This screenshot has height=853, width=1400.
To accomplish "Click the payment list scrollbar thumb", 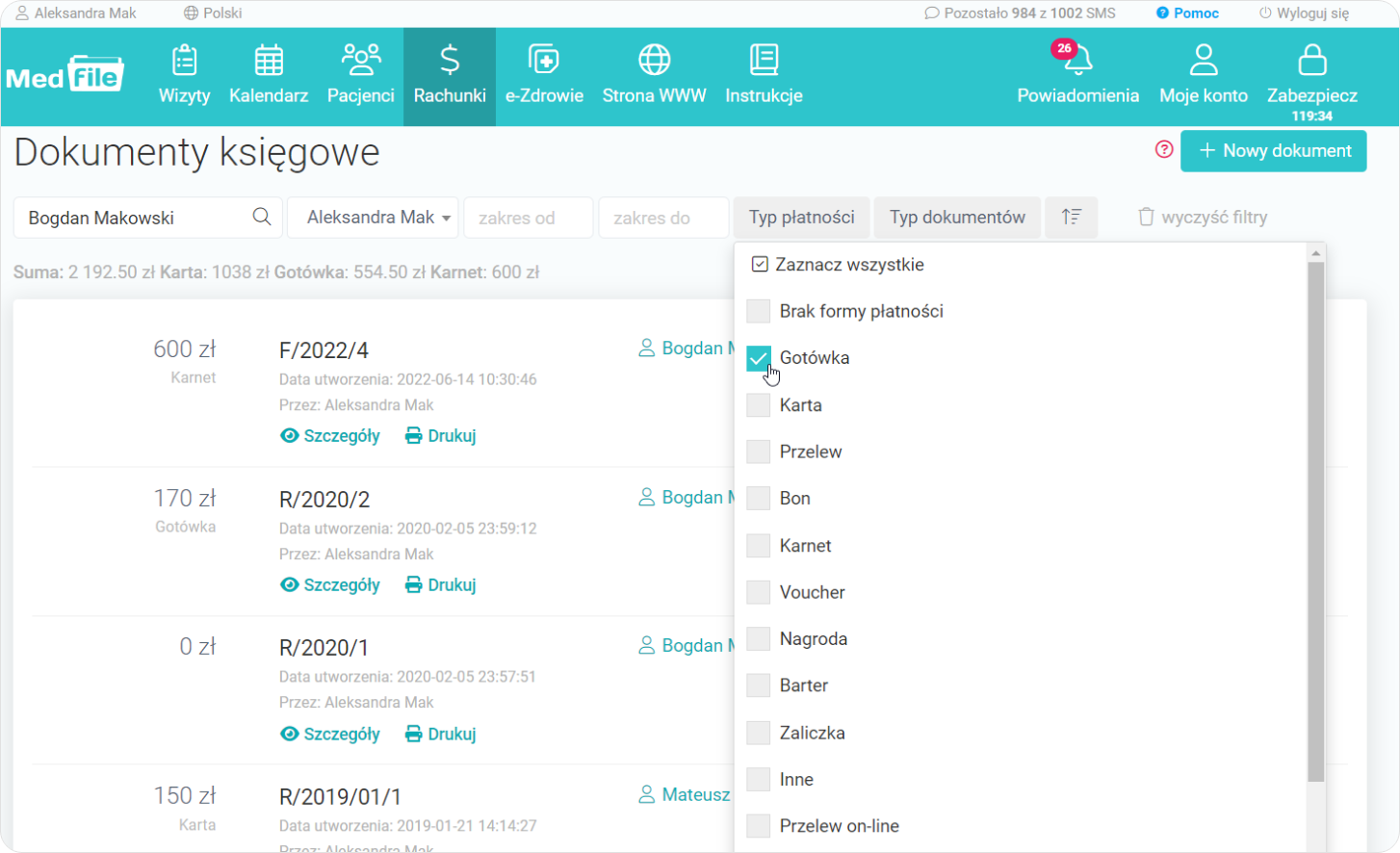I will click(1316, 522).
